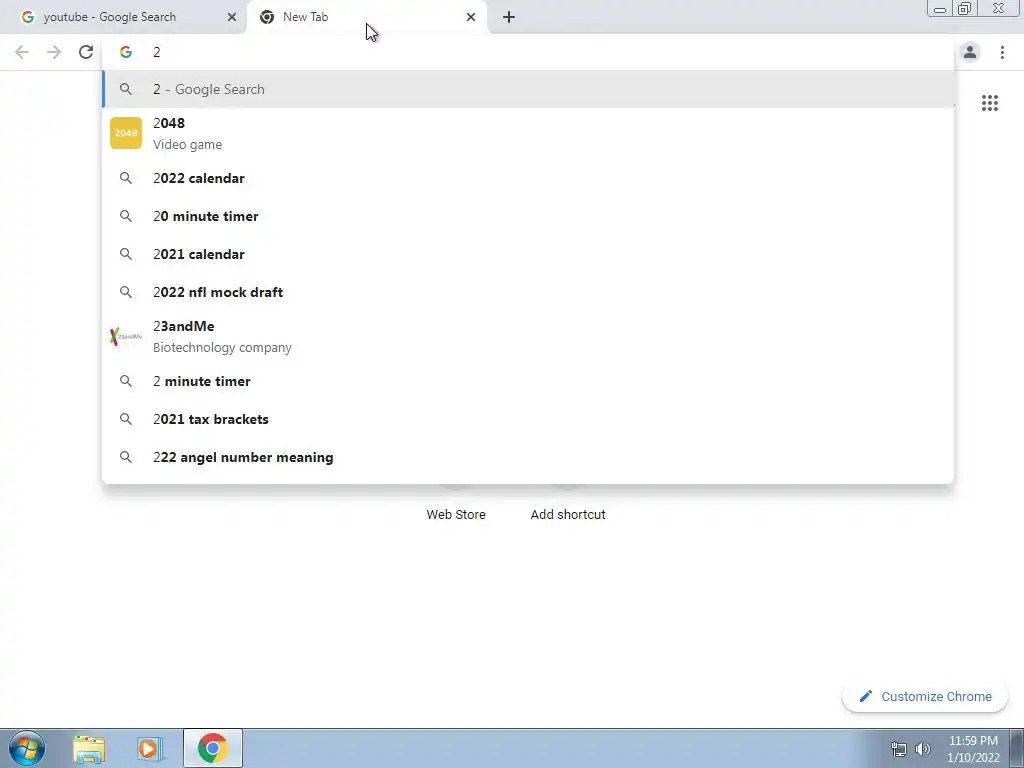Image resolution: width=1024 pixels, height=768 pixels.
Task: Click the Show desktop strip at taskbar end
Action: coord(1017,748)
